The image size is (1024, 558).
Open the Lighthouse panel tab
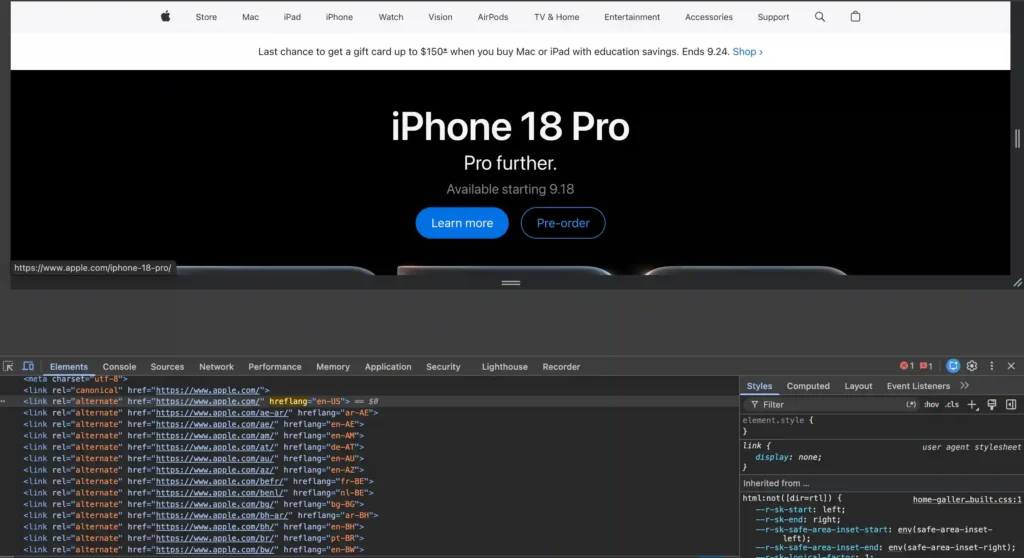pyautogui.click(x=505, y=367)
